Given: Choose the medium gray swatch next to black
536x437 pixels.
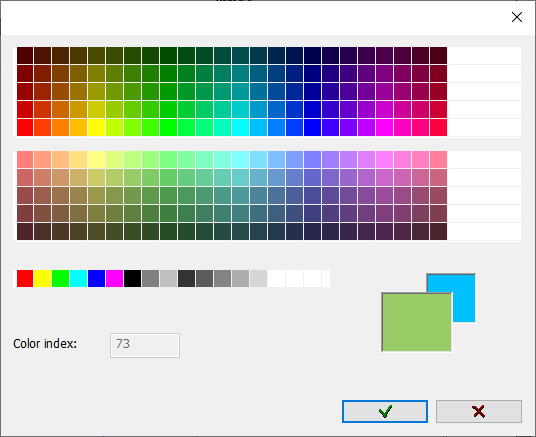Looking at the screenshot, I should (150, 278).
